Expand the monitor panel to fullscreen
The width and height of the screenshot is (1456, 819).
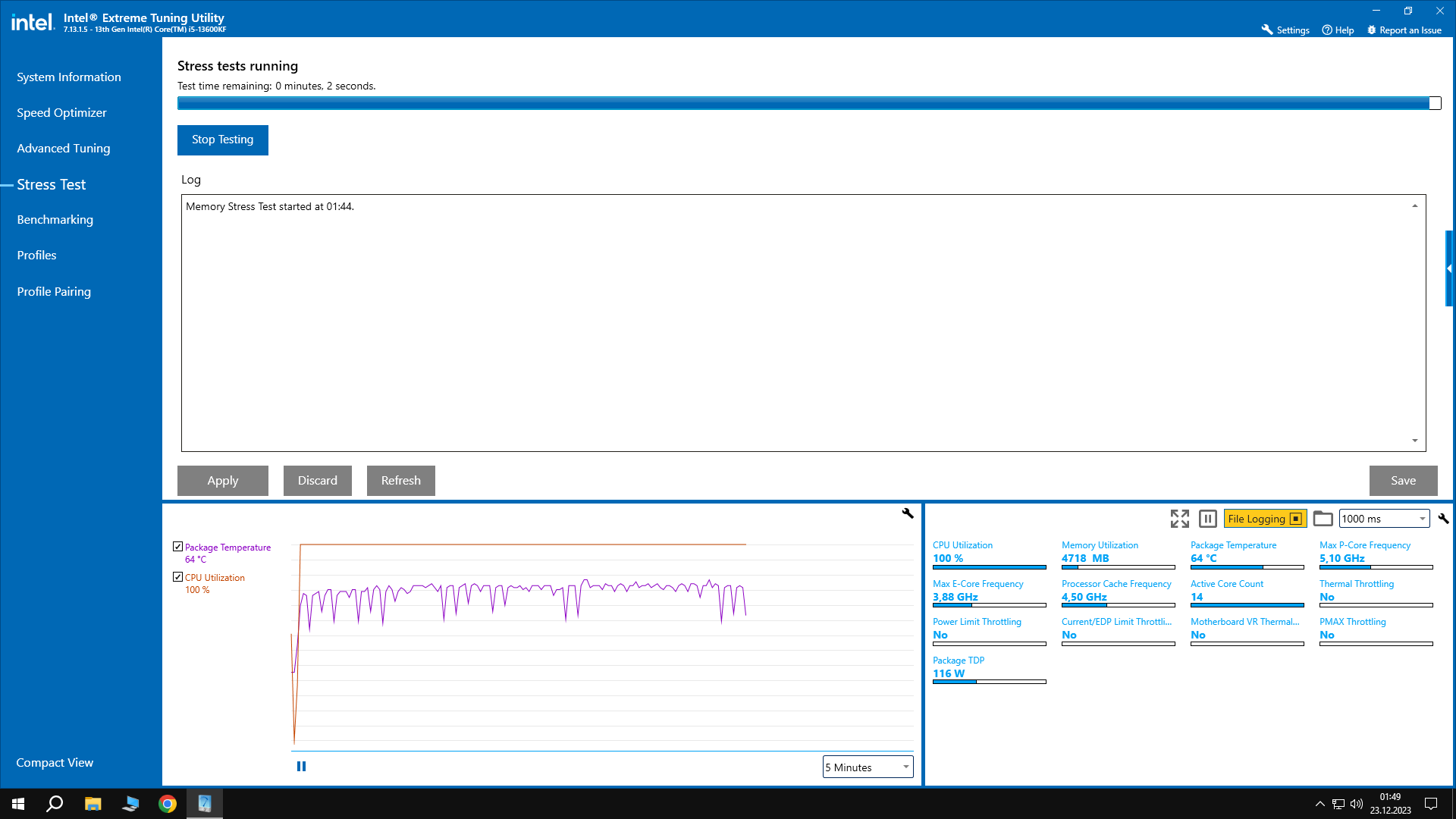(x=1179, y=519)
